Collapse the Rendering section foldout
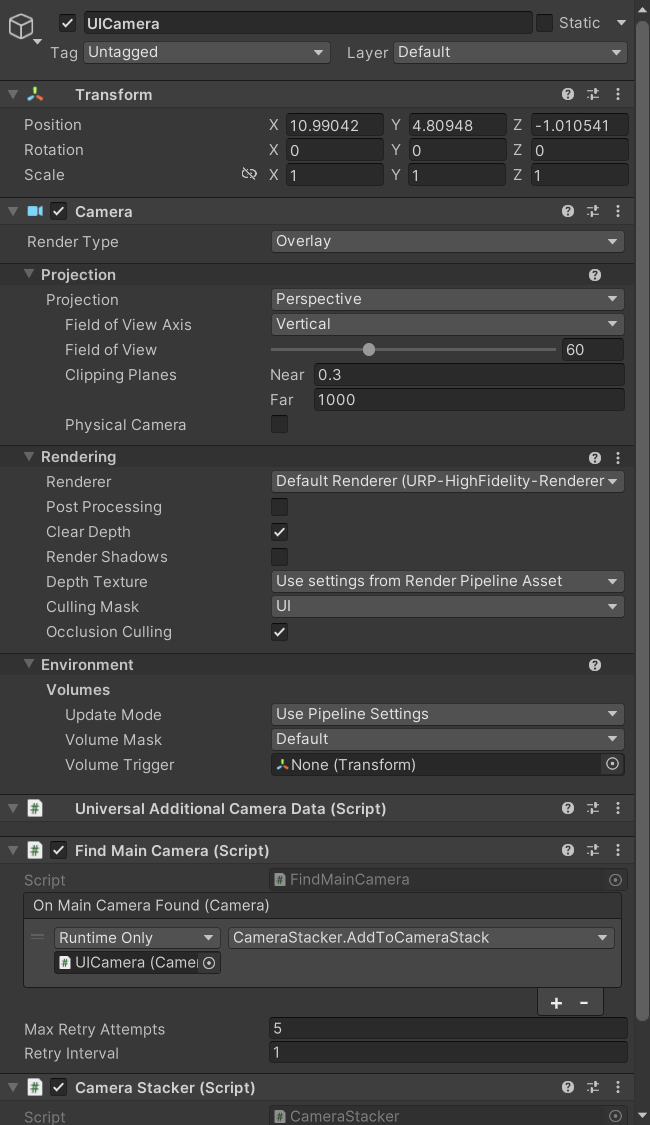 [x=29, y=456]
